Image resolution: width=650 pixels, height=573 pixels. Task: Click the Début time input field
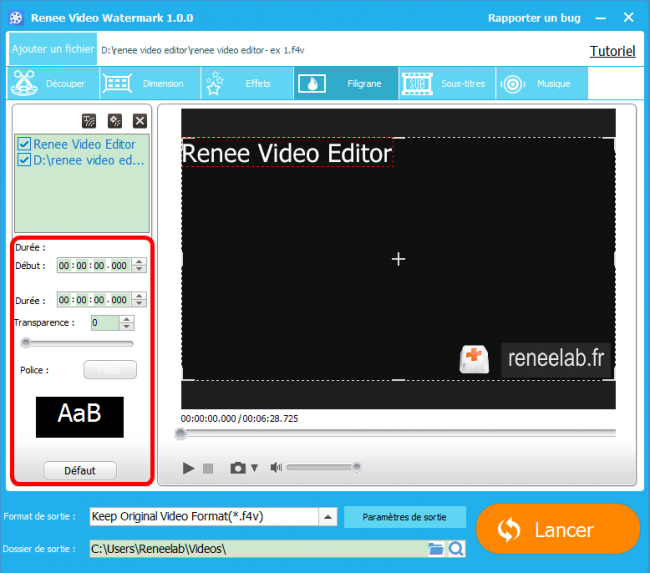tap(95, 265)
